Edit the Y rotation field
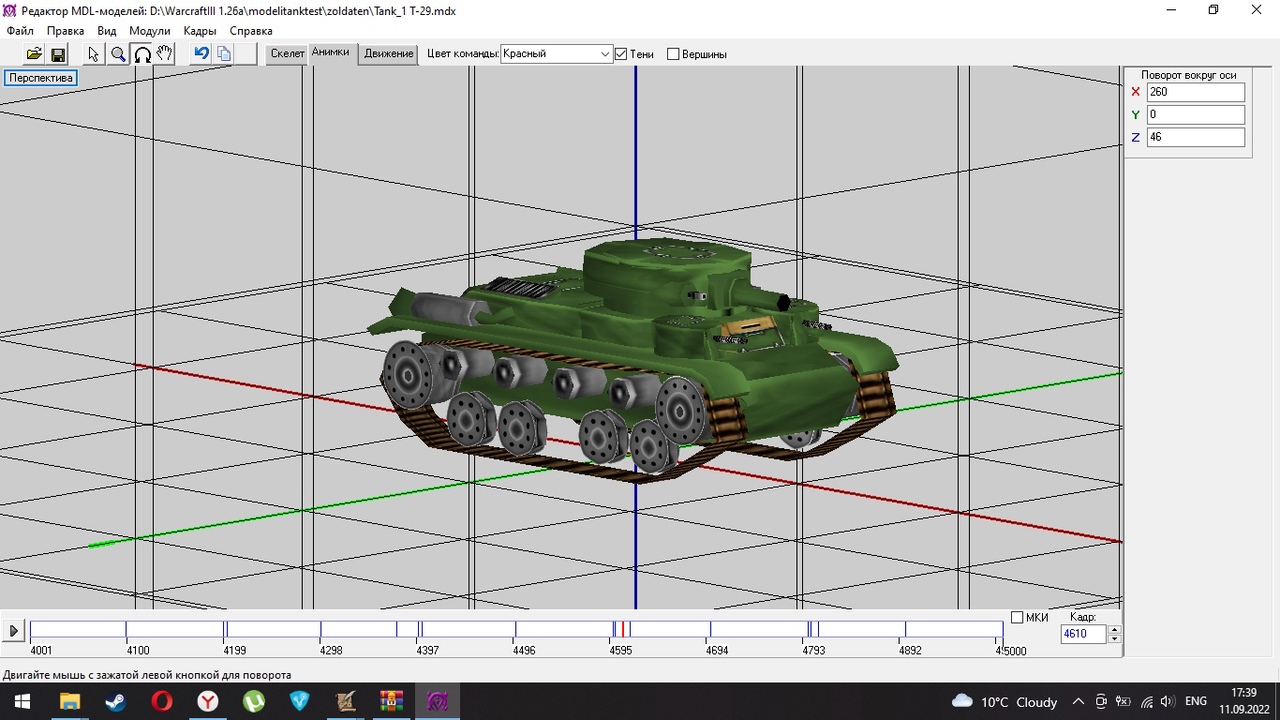Viewport: 1280px width, 720px height. (x=1195, y=115)
